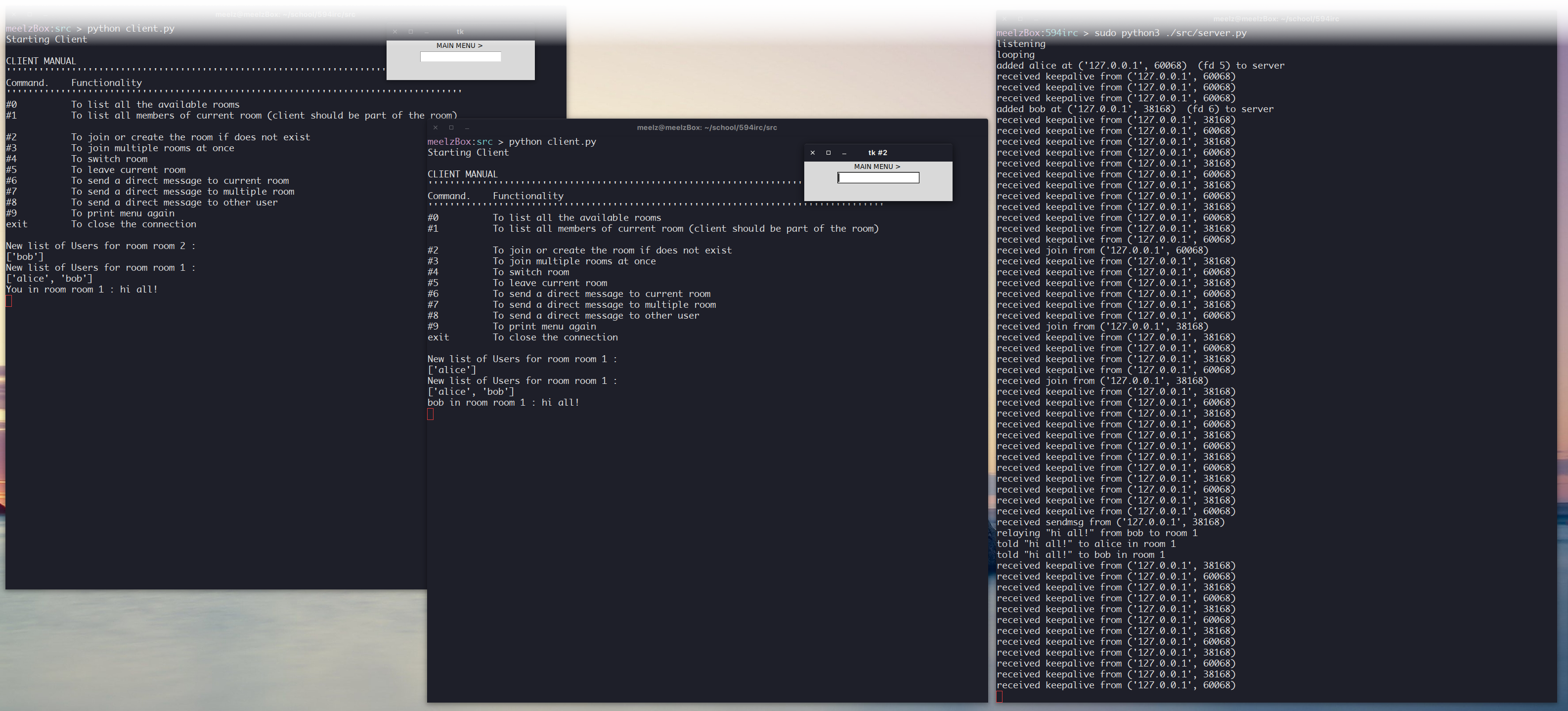This screenshot has height=711, width=1568.
Task: Click the MAIN MENU label in first tk
Action: click(x=460, y=45)
